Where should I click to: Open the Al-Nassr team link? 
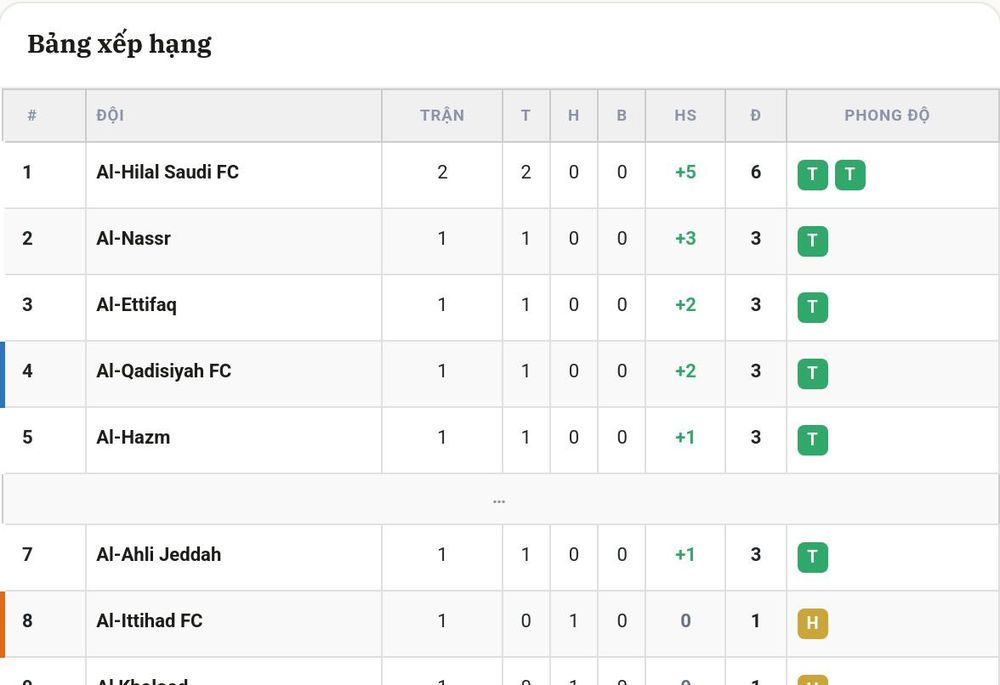tap(133, 239)
